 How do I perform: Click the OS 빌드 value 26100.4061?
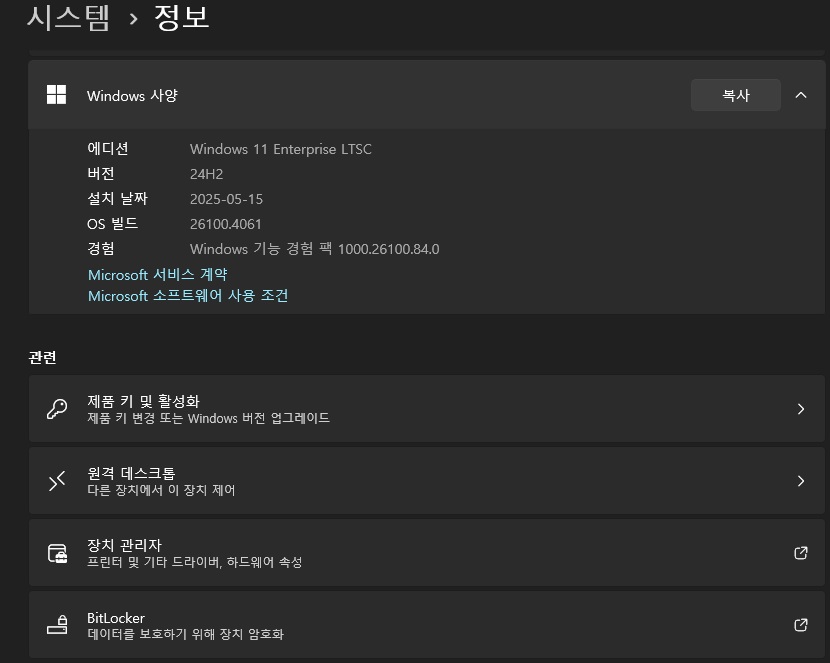(225, 224)
